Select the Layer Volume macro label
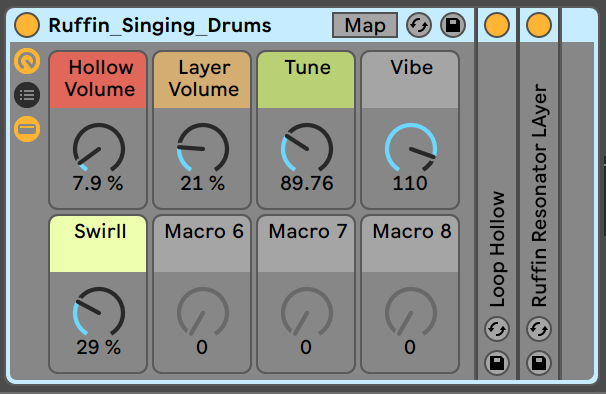 pos(202,80)
